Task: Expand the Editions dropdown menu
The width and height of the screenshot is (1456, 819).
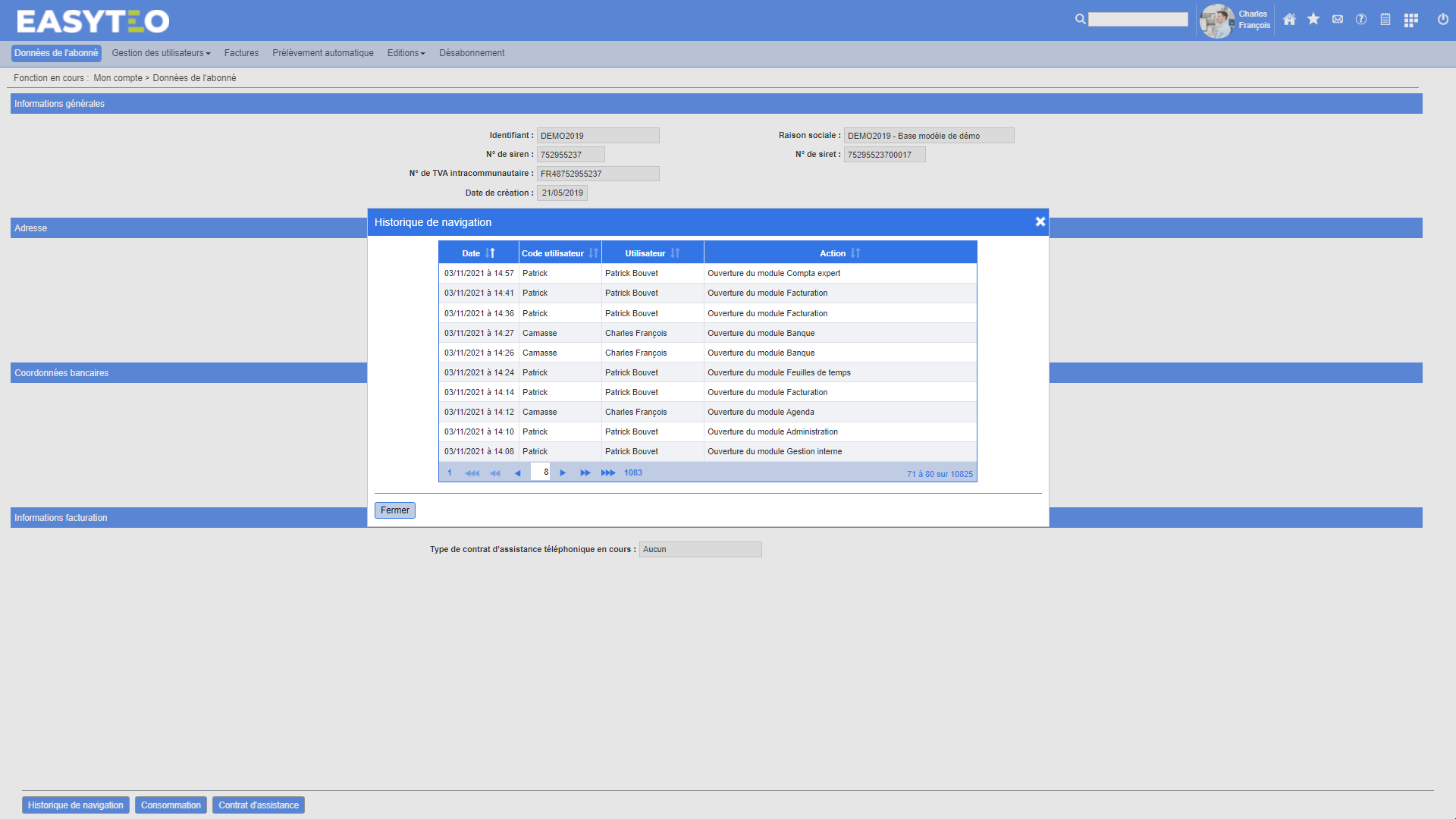Action: pos(406,53)
